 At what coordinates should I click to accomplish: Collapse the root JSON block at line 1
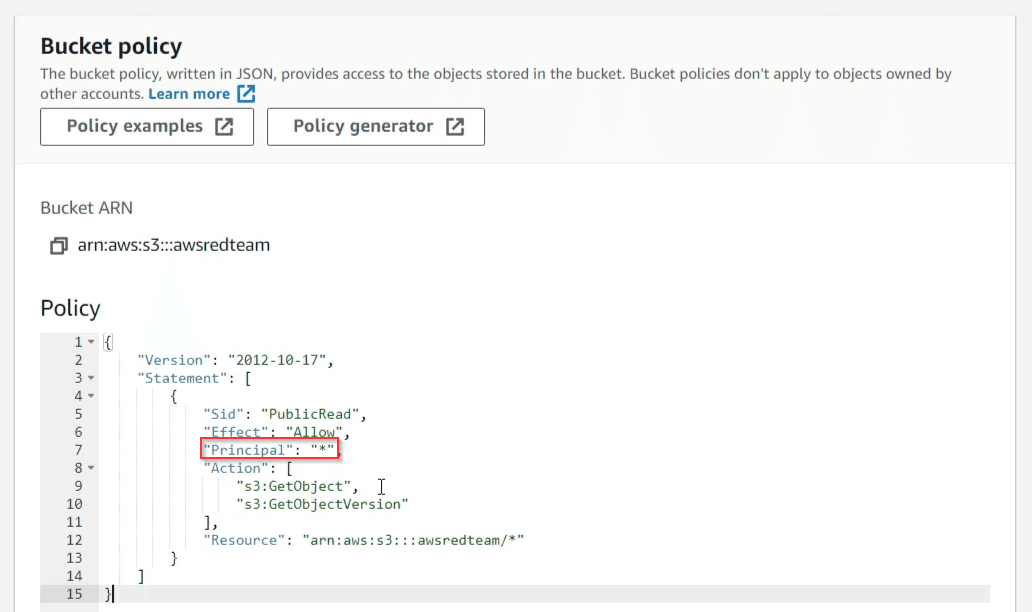(x=91, y=342)
